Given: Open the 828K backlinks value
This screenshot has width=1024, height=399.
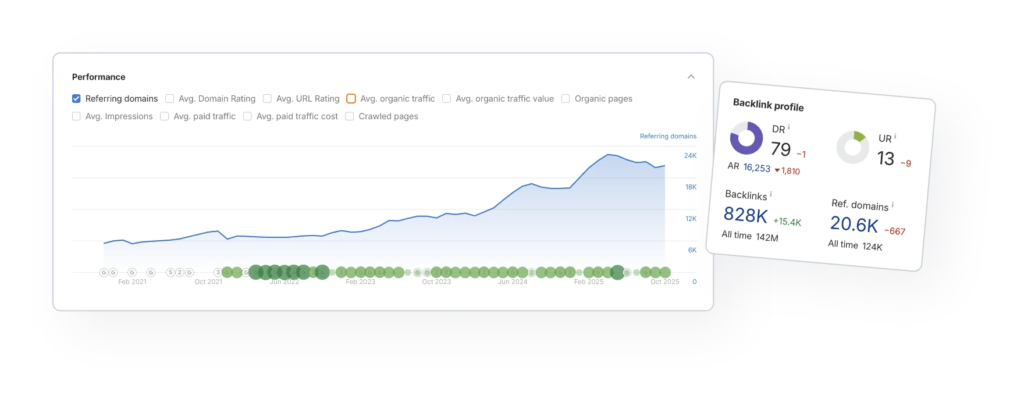Looking at the screenshot, I should tap(746, 215).
